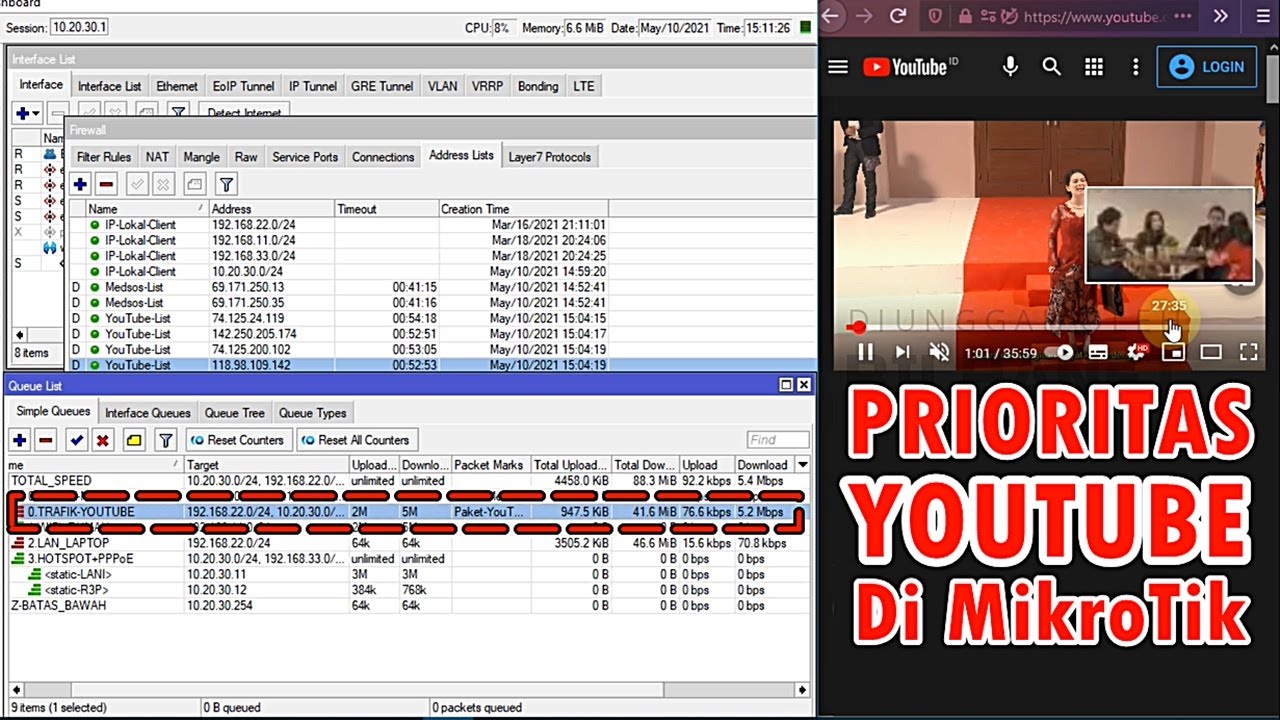1280x720 pixels.
Task: Skip to the next YouTube video
Action: click(x=903, y=352)
